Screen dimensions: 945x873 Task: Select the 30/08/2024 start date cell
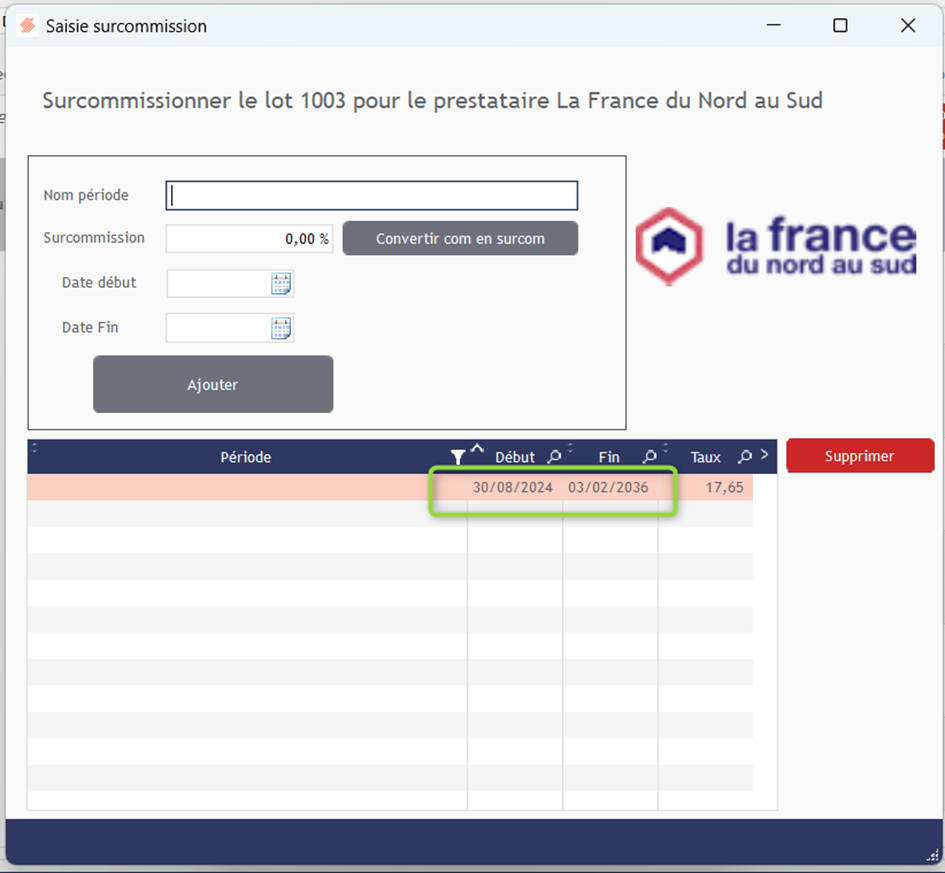513,487
